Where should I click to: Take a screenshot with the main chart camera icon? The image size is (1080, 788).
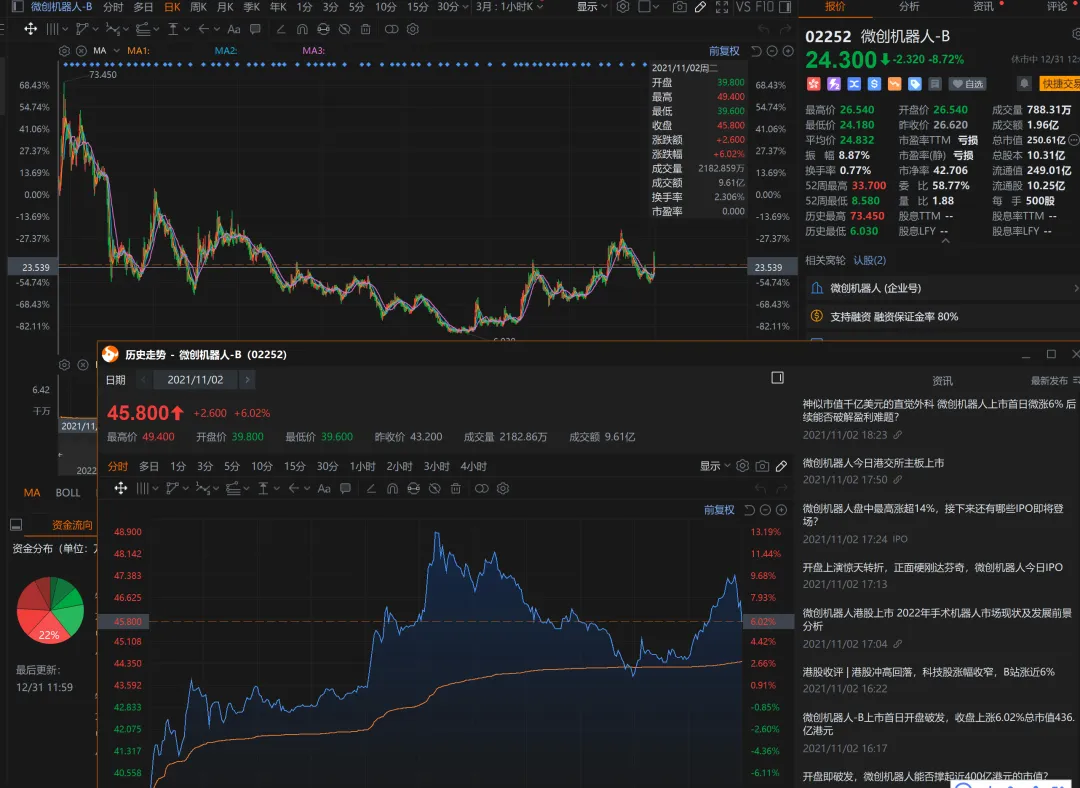679,7
